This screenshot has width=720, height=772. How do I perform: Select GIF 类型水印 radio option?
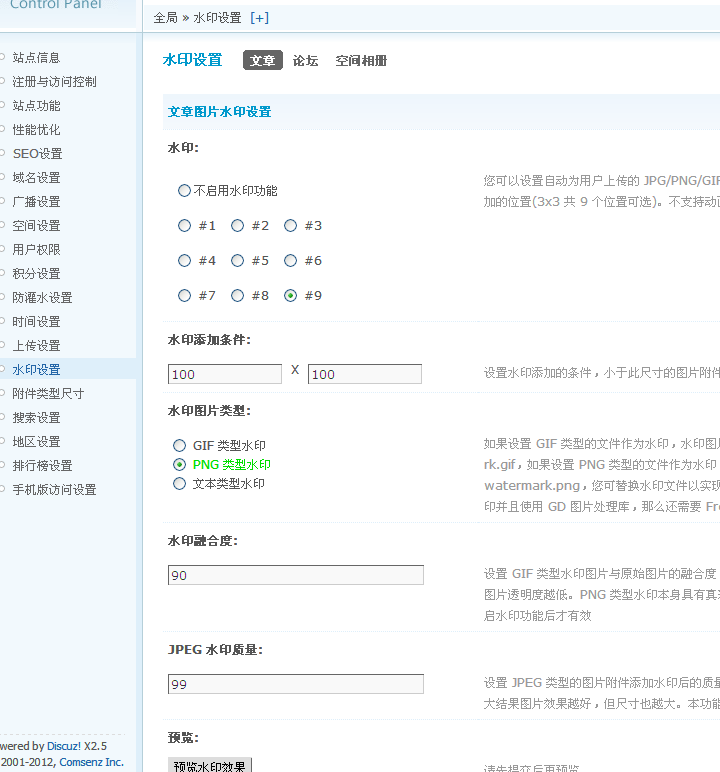pos(179,446)
